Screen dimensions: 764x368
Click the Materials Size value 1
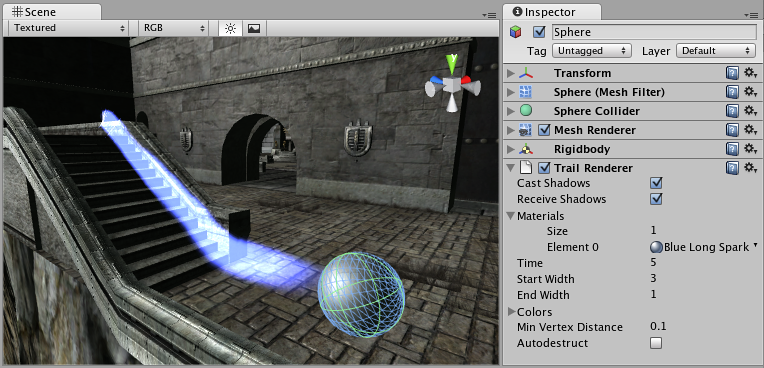point(653,231)
